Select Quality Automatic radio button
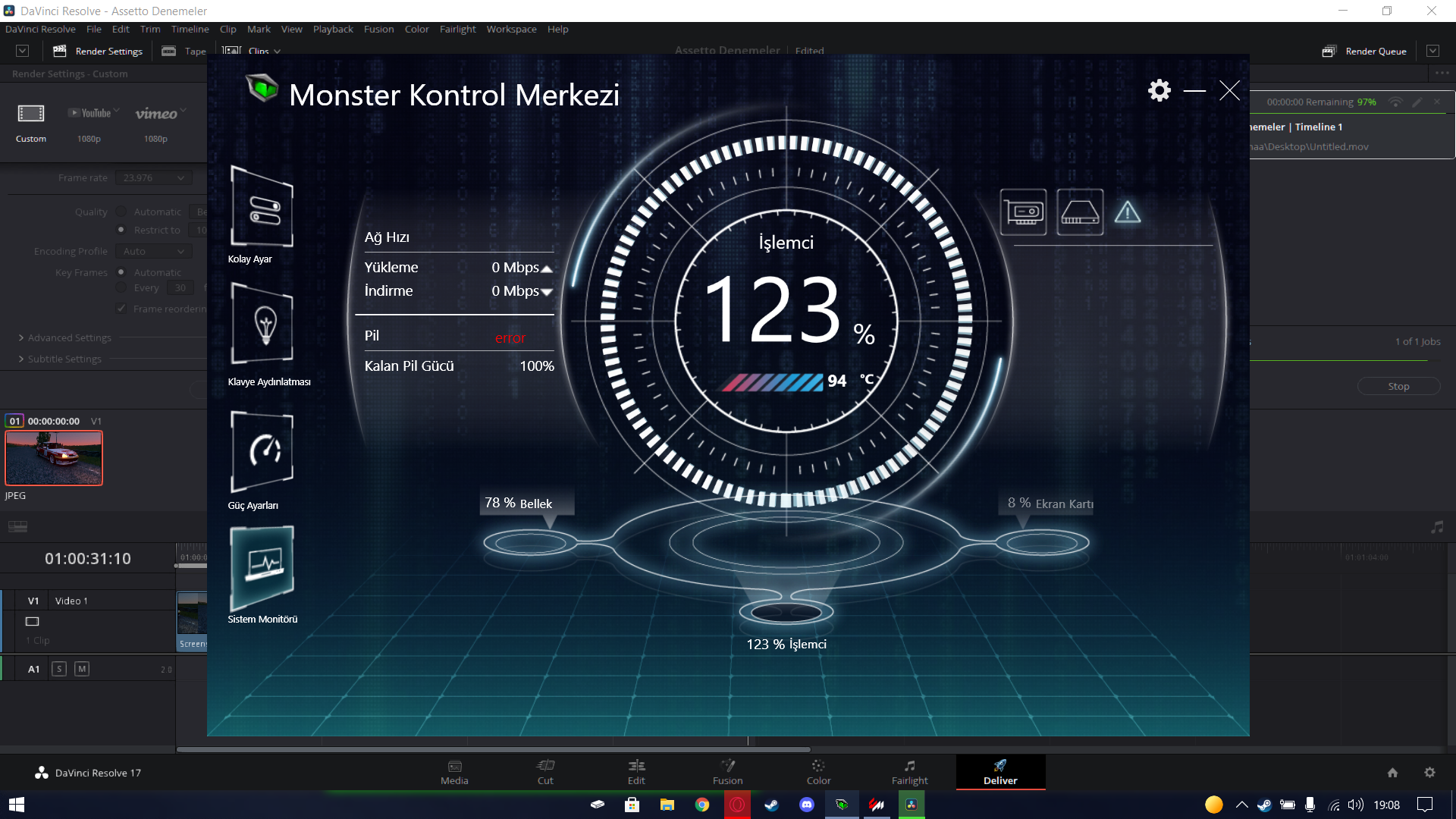The height and width of the screenshot is (819, 1456). click(121, 212)
